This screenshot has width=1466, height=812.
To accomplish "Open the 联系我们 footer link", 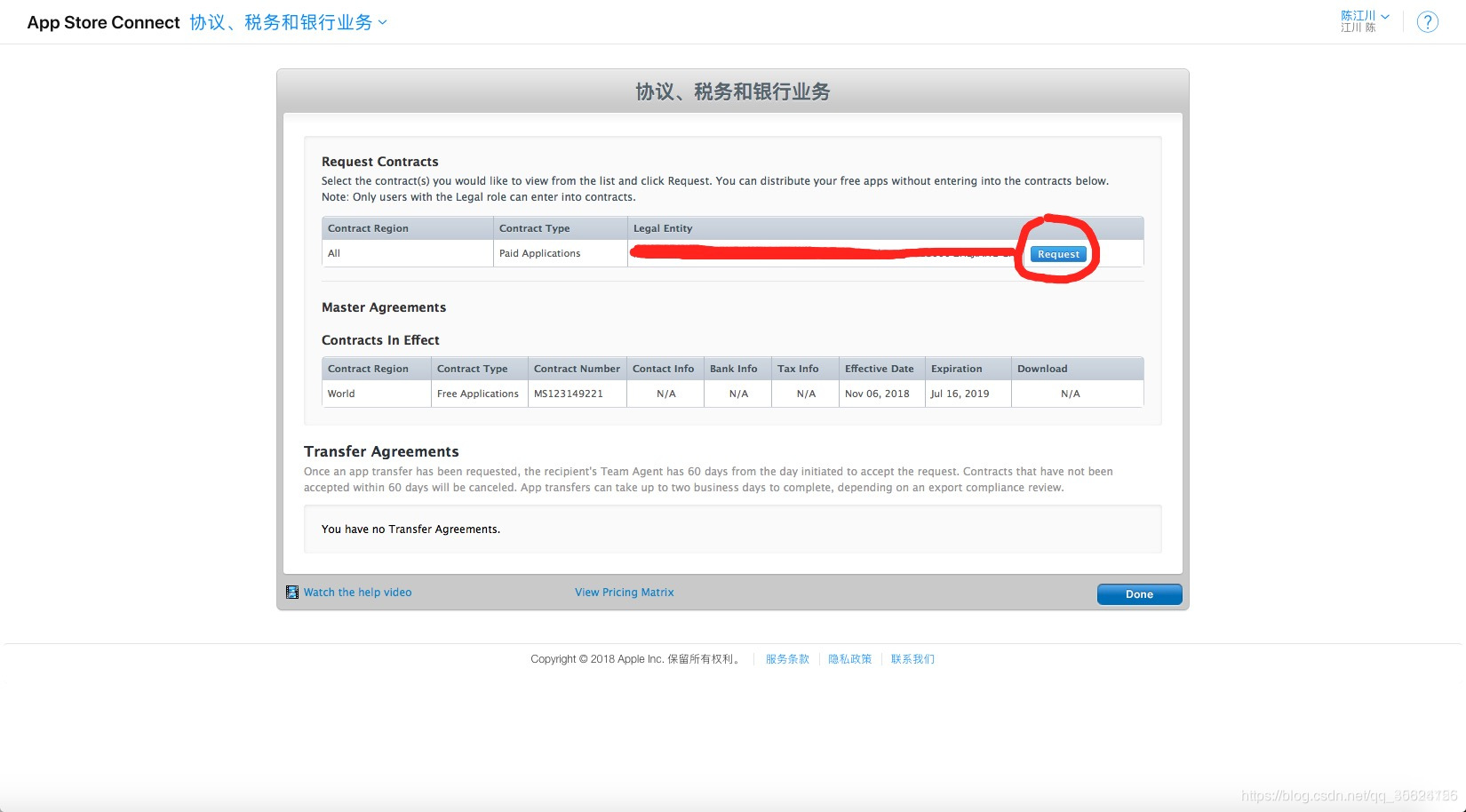I will pyautogui.click(x=912, y=659).
